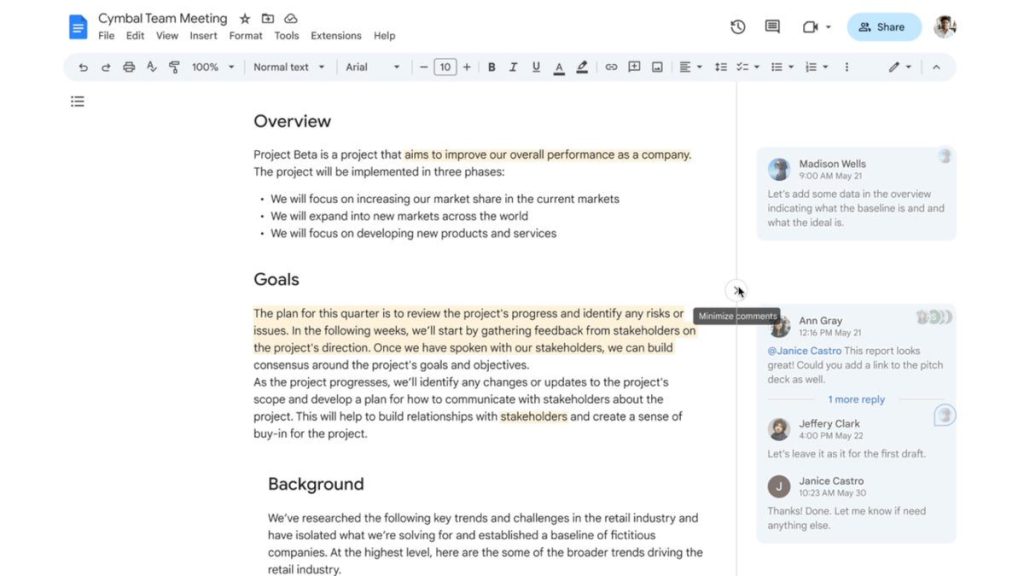1024x576 pixels.
Task: Select the paint format roller icon
Action: point(174,67)
